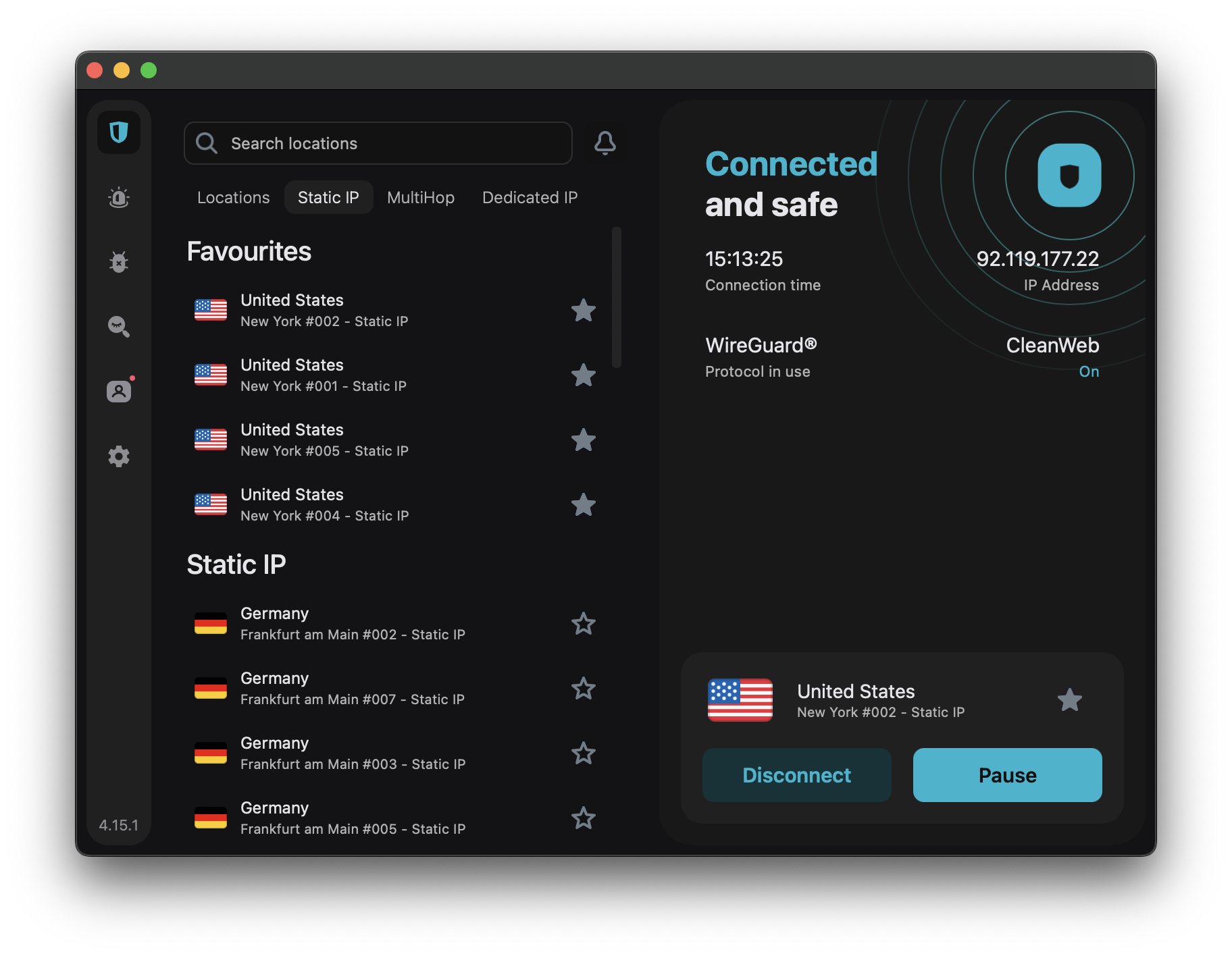This screenshot has height=956, width=1232.
Task: Click the large shield connection icon
Action: 1069,175
